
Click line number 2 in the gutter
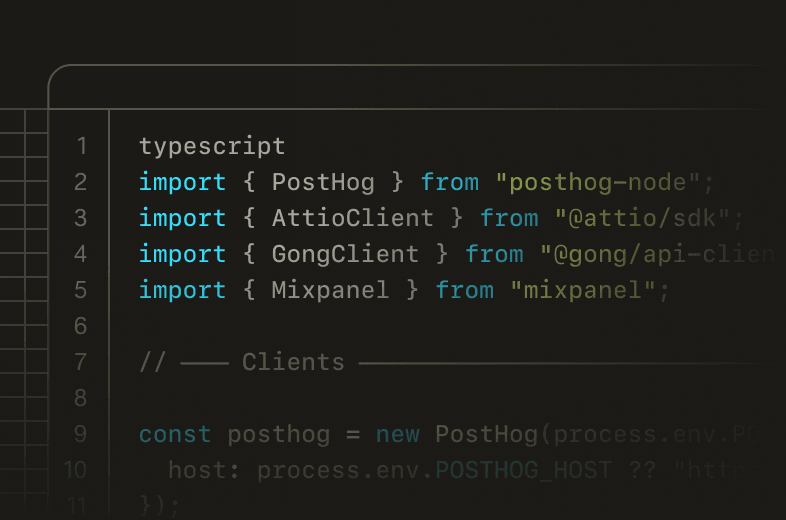[x=81, y=183]
